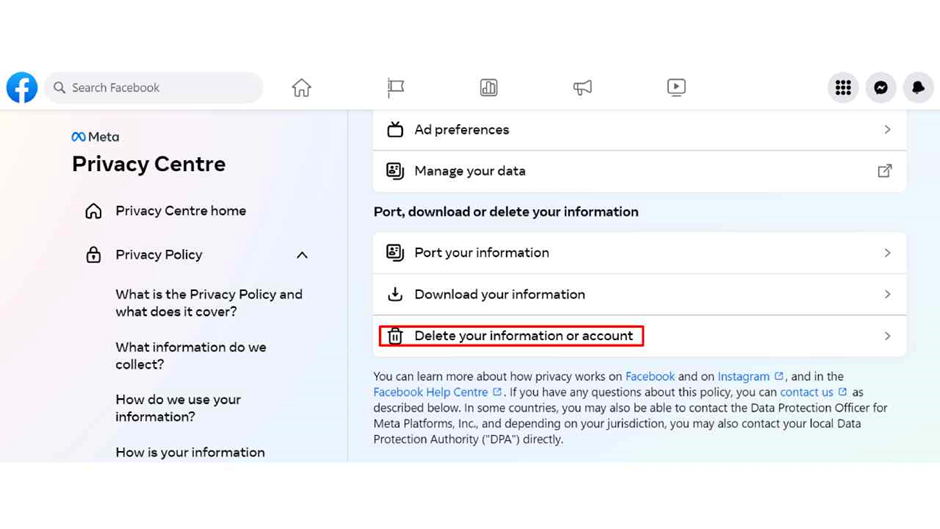Click chevron on Port your information row
The height and width of the screenshot is (529, 940).
click(887, 253)
